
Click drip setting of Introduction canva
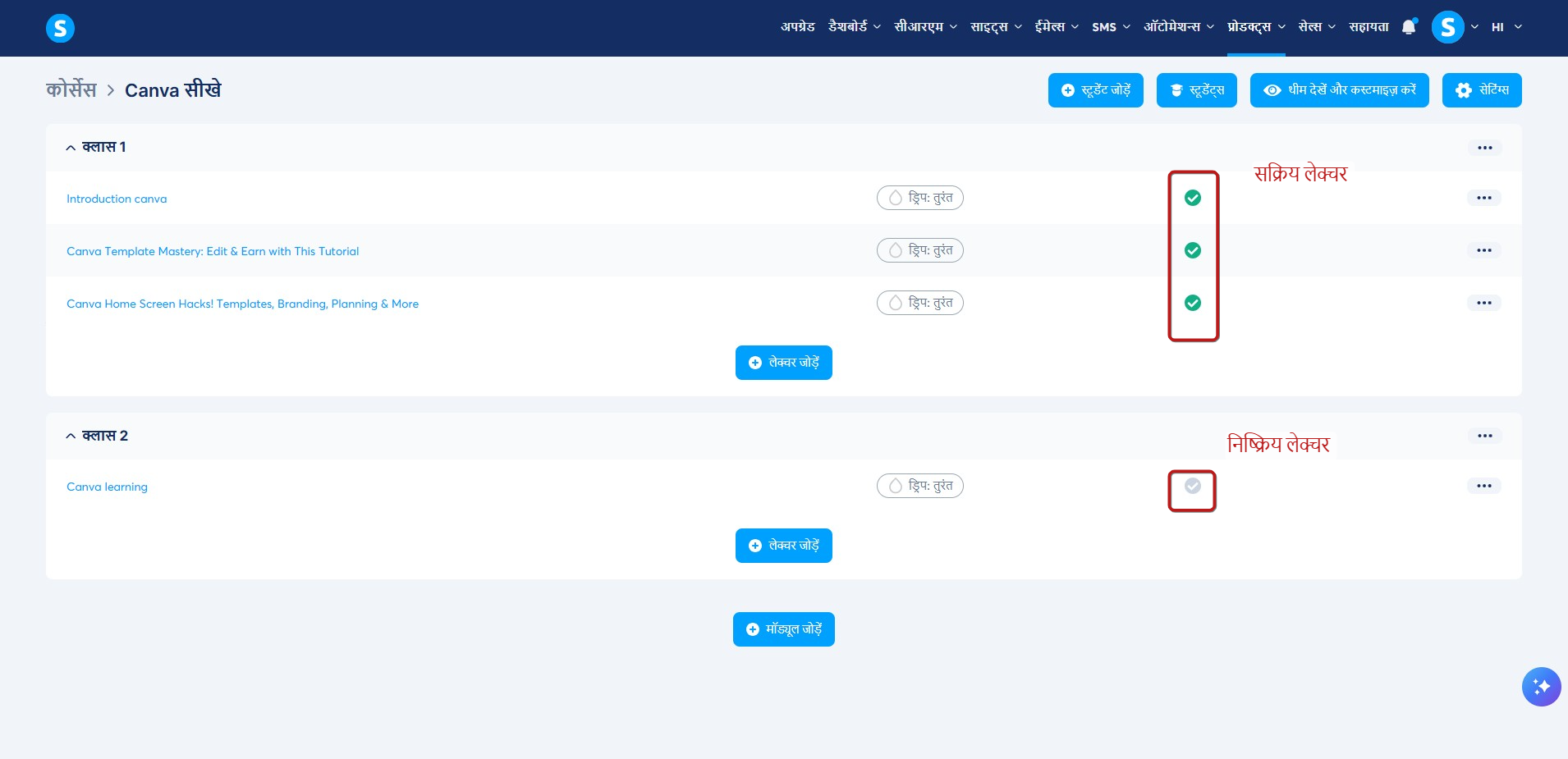coord(919,198)
